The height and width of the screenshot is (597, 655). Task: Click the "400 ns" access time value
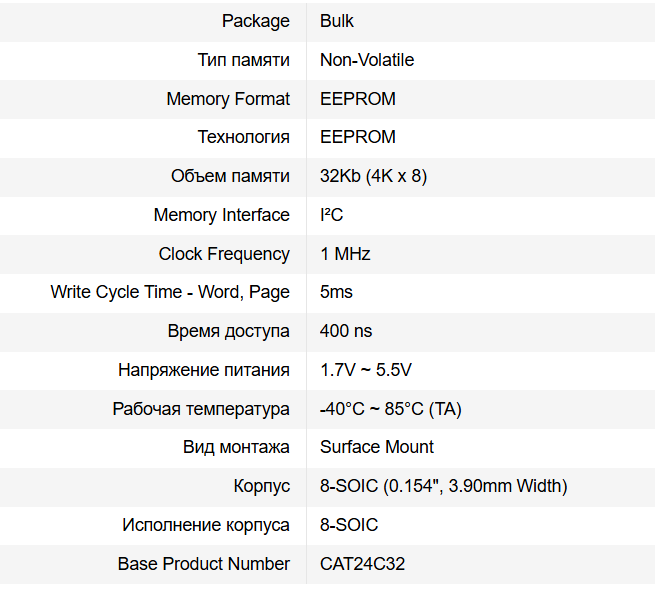coord(346,331)
